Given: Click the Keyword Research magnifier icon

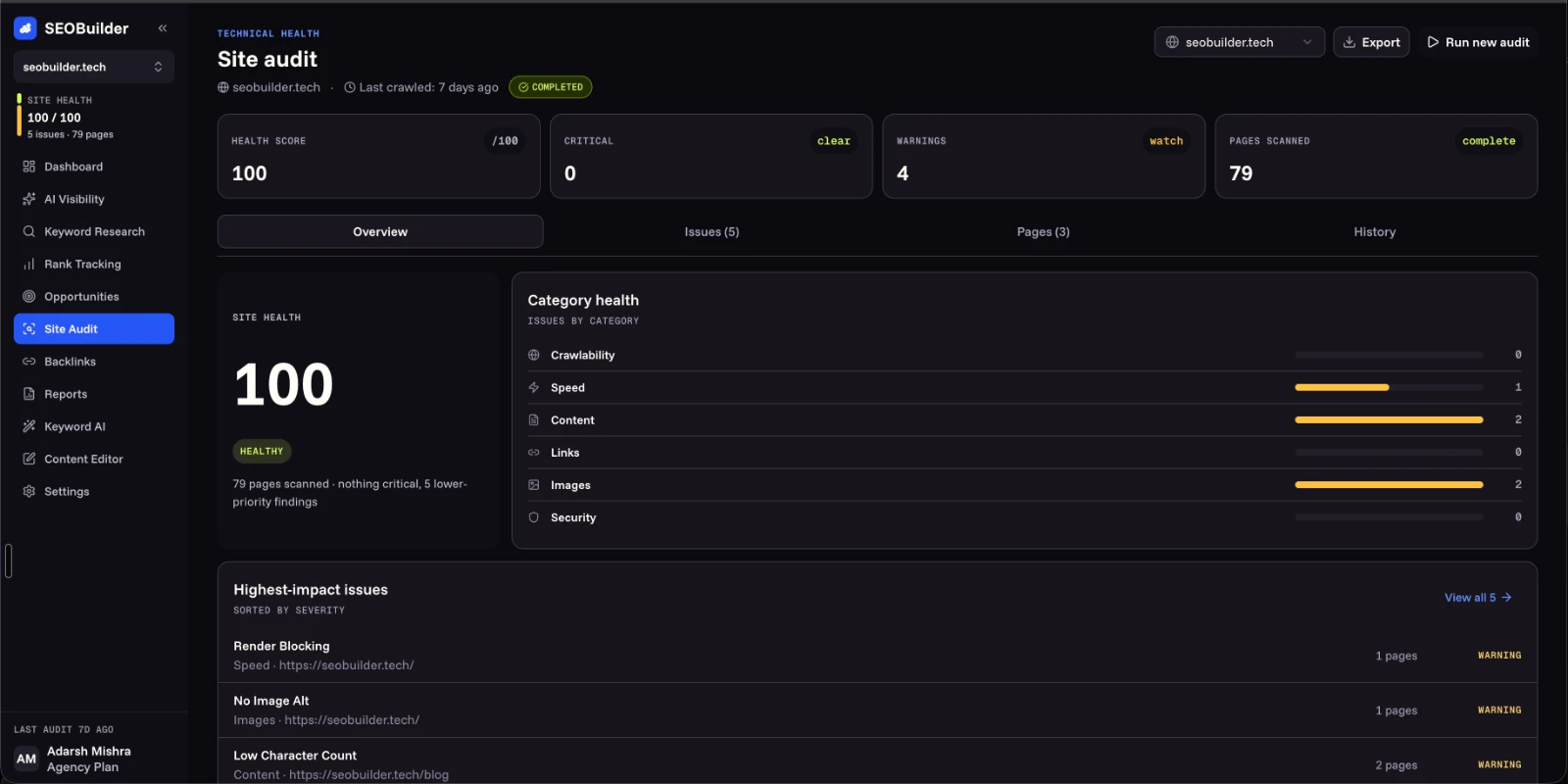Looking at the screenshot, I should tap(29, 231).
